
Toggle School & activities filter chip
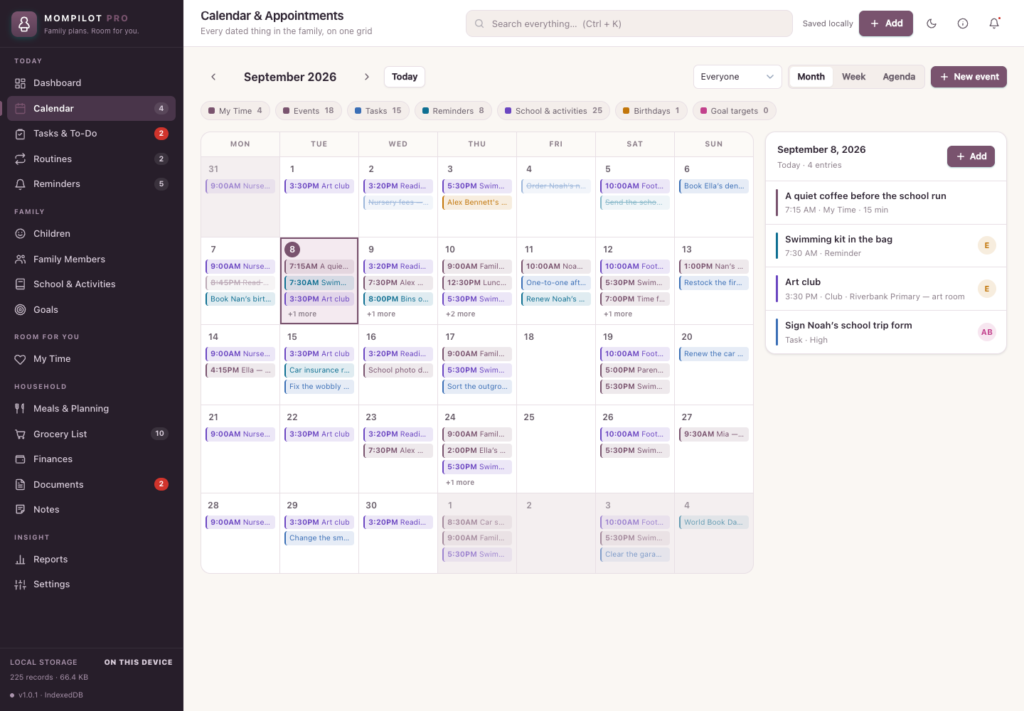tap(553, 110)
